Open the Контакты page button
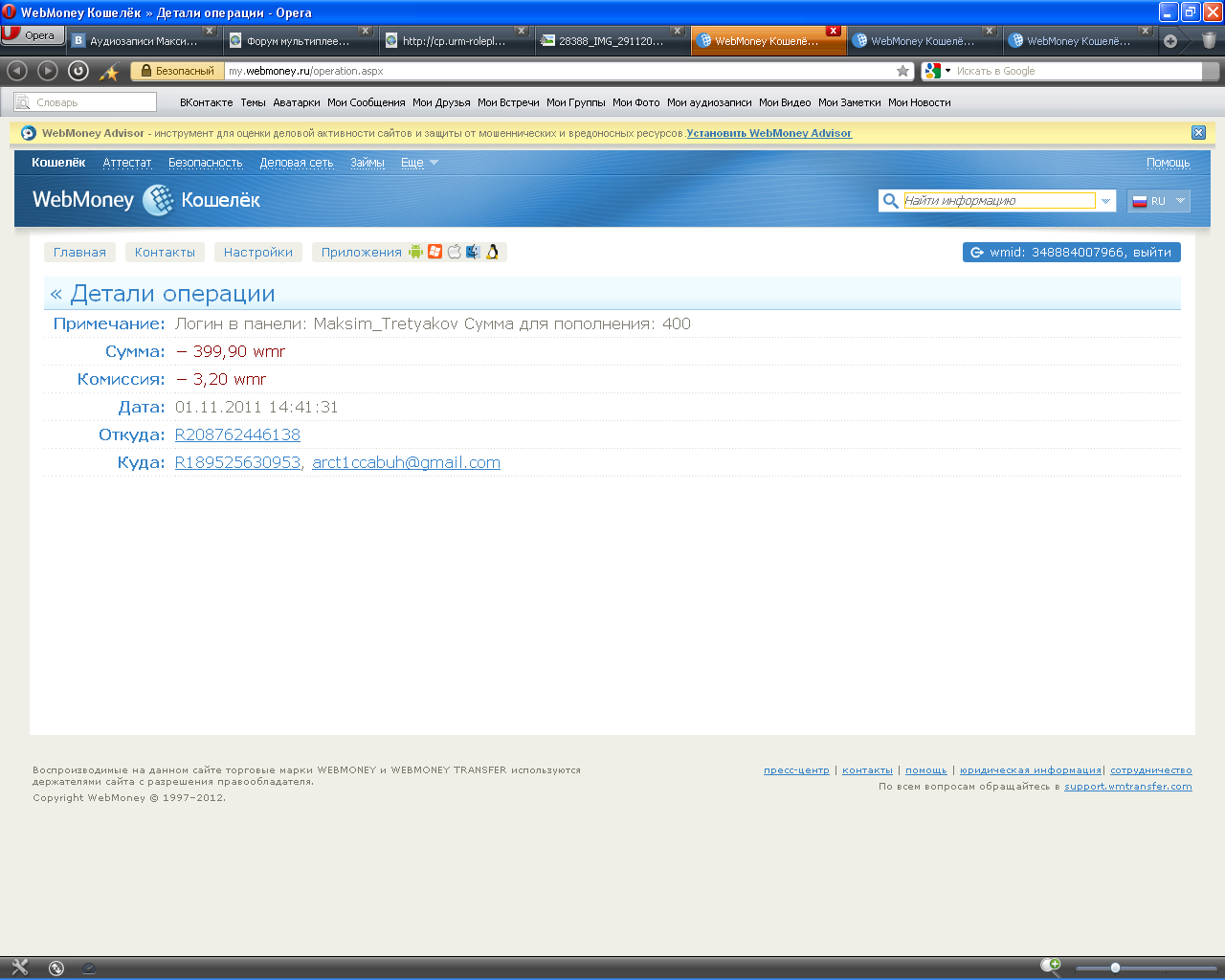This screenshot has width=1225, height=980. coord(165,253)
